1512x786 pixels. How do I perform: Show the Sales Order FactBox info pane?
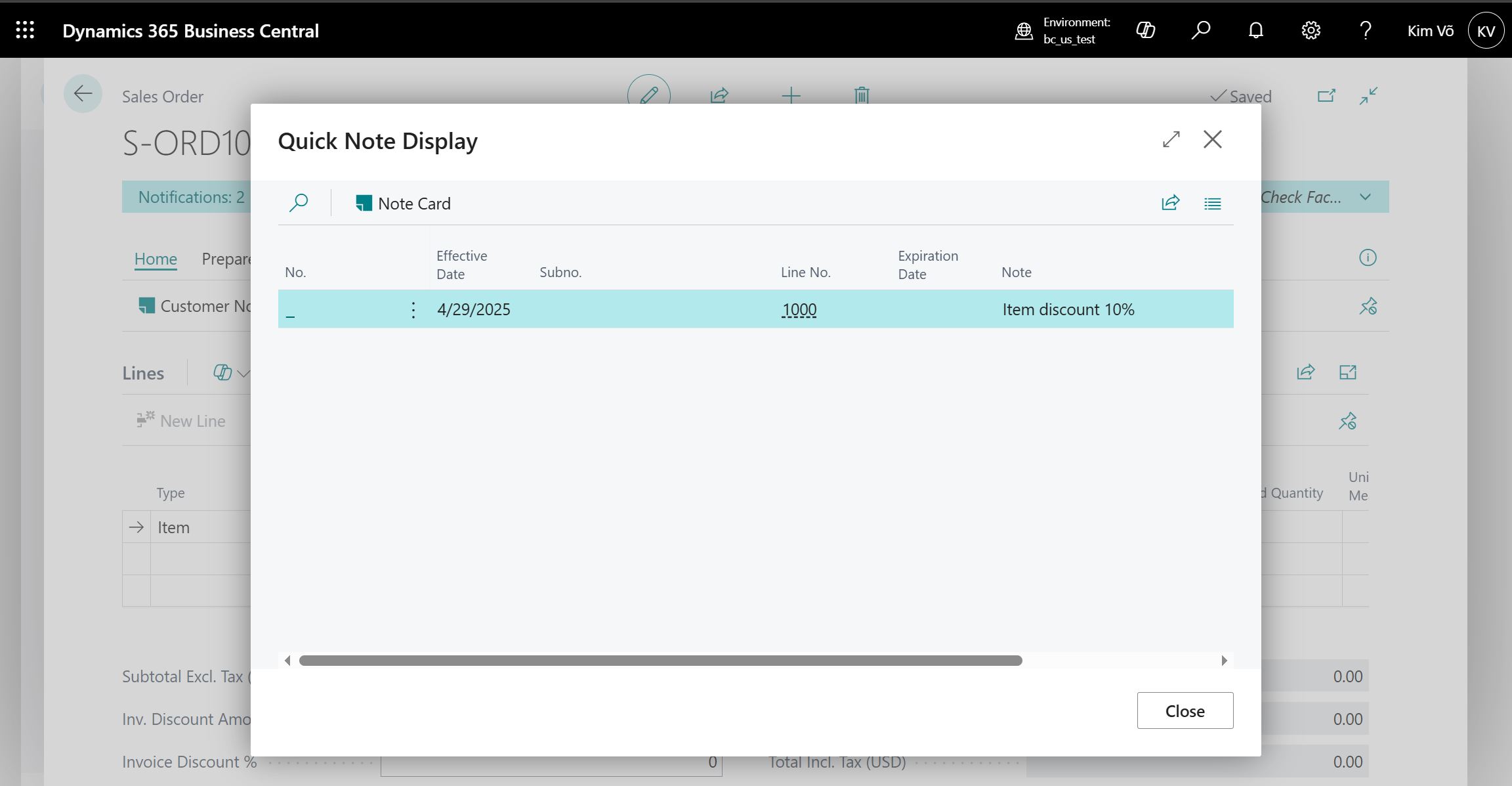1368,257
